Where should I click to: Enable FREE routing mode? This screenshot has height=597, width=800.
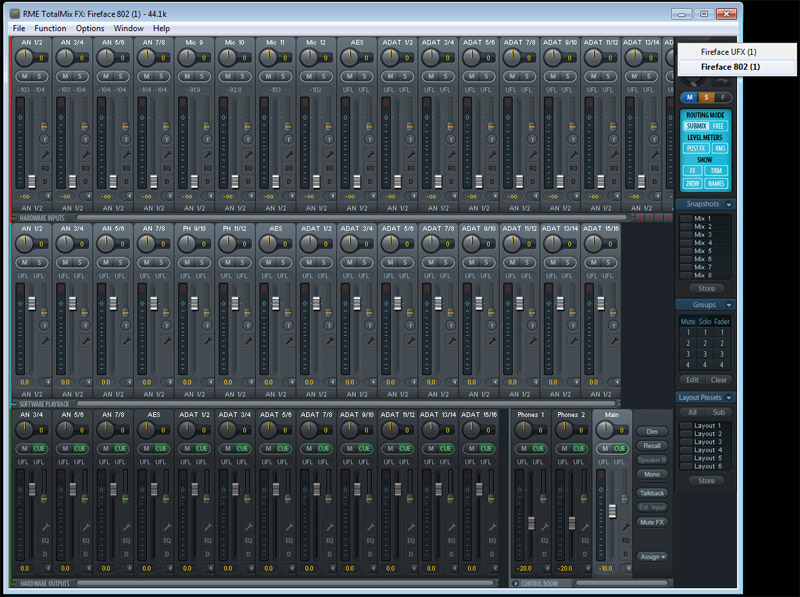tap(719, 126)
